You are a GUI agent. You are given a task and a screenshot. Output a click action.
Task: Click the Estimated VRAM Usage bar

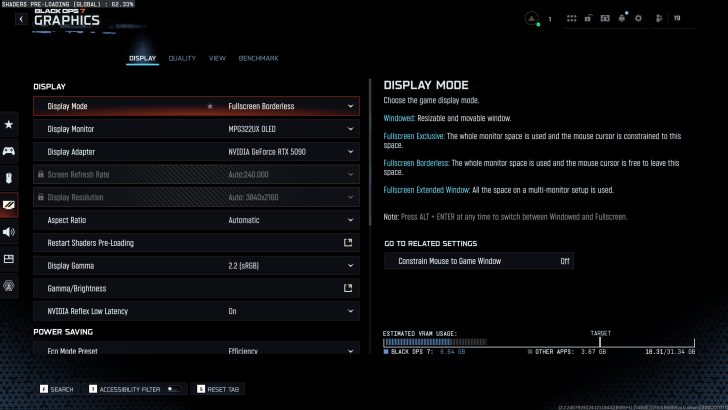(x=539, y=342)
